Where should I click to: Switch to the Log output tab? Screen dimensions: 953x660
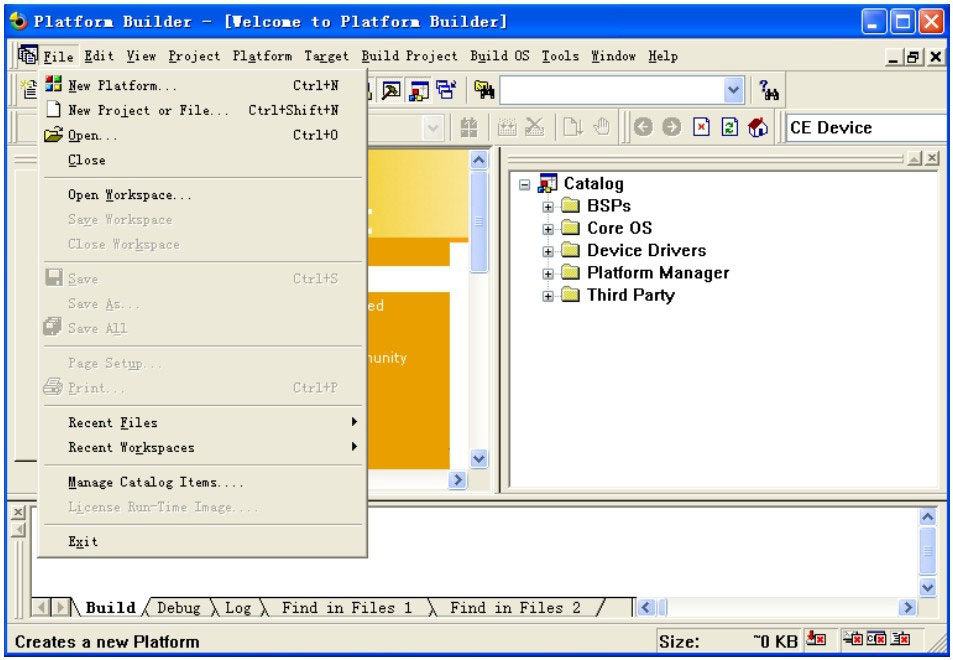pos(238,607)
